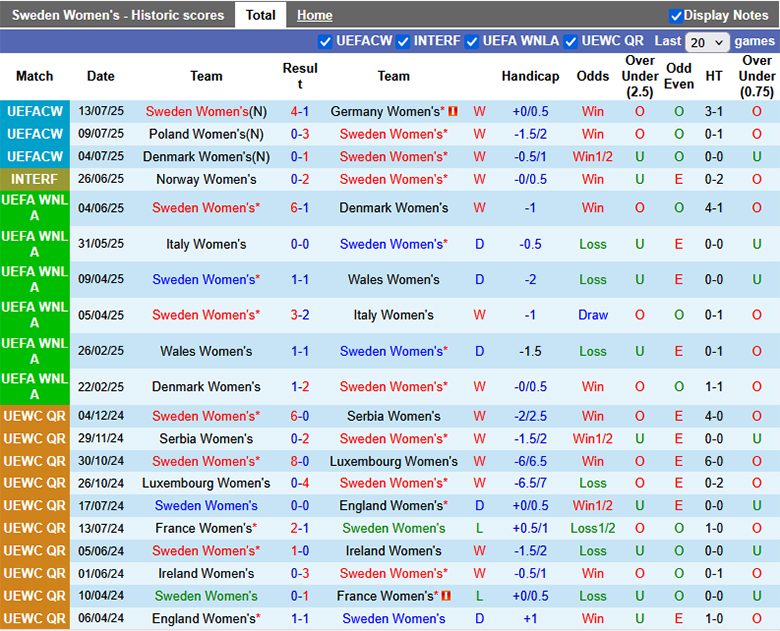The height and width of the screenshot is (631, 780).
Task: Click Italy Women's on 31/05/25 row
Action: pyautogui.click(x=206, y=244)
